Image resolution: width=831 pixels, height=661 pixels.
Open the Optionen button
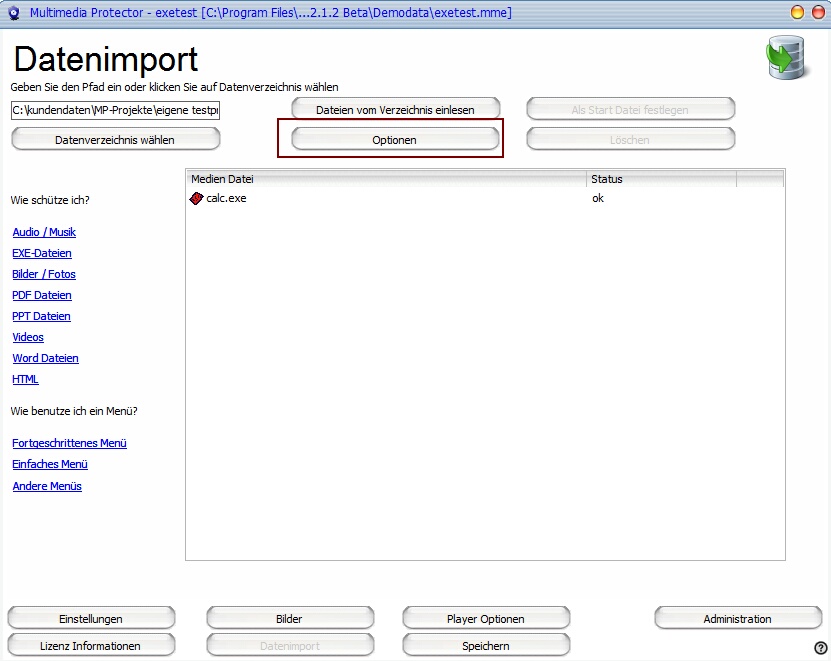coord(395,140)
